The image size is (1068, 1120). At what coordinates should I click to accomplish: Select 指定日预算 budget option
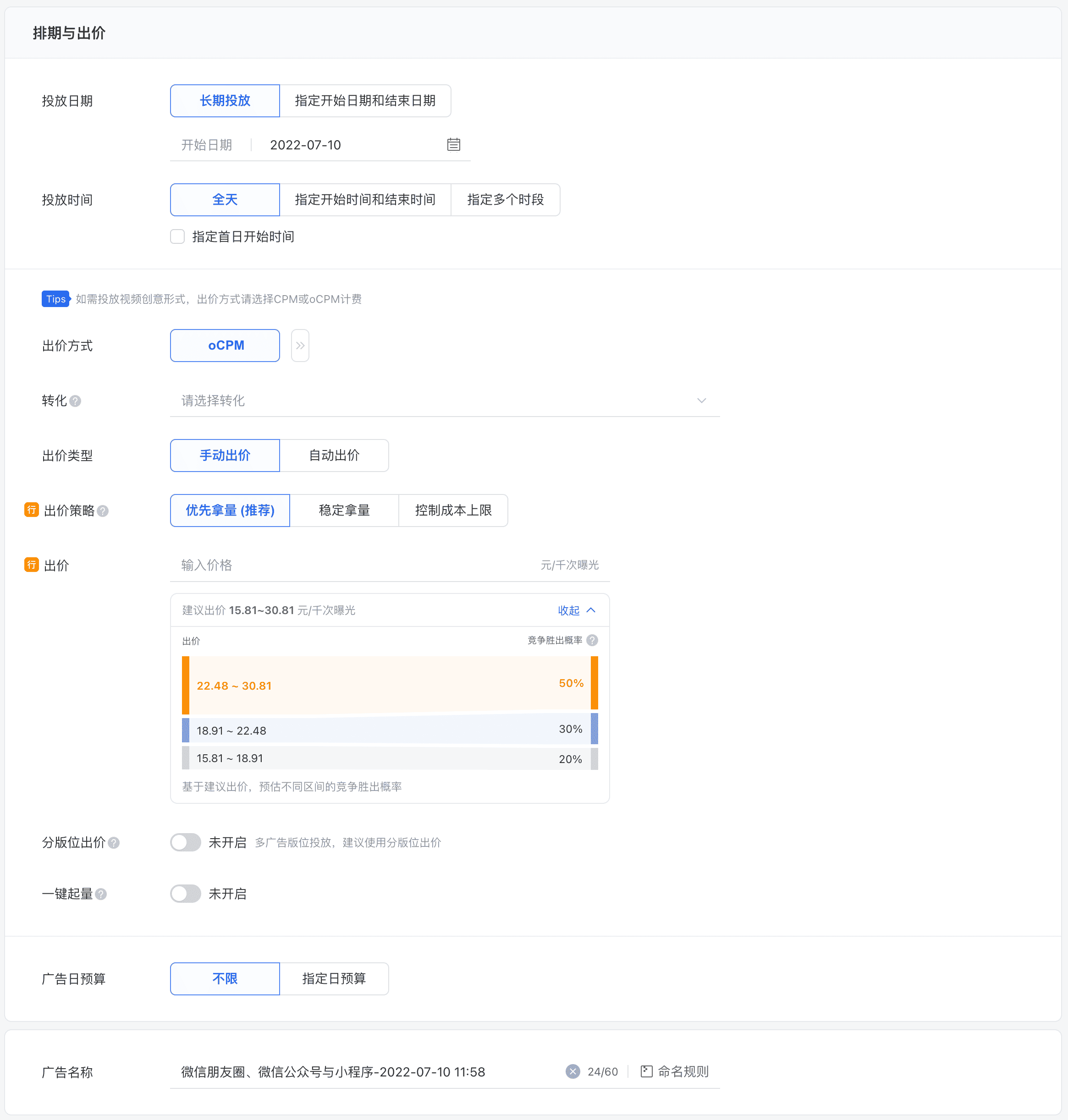click(x=334, y=979)
